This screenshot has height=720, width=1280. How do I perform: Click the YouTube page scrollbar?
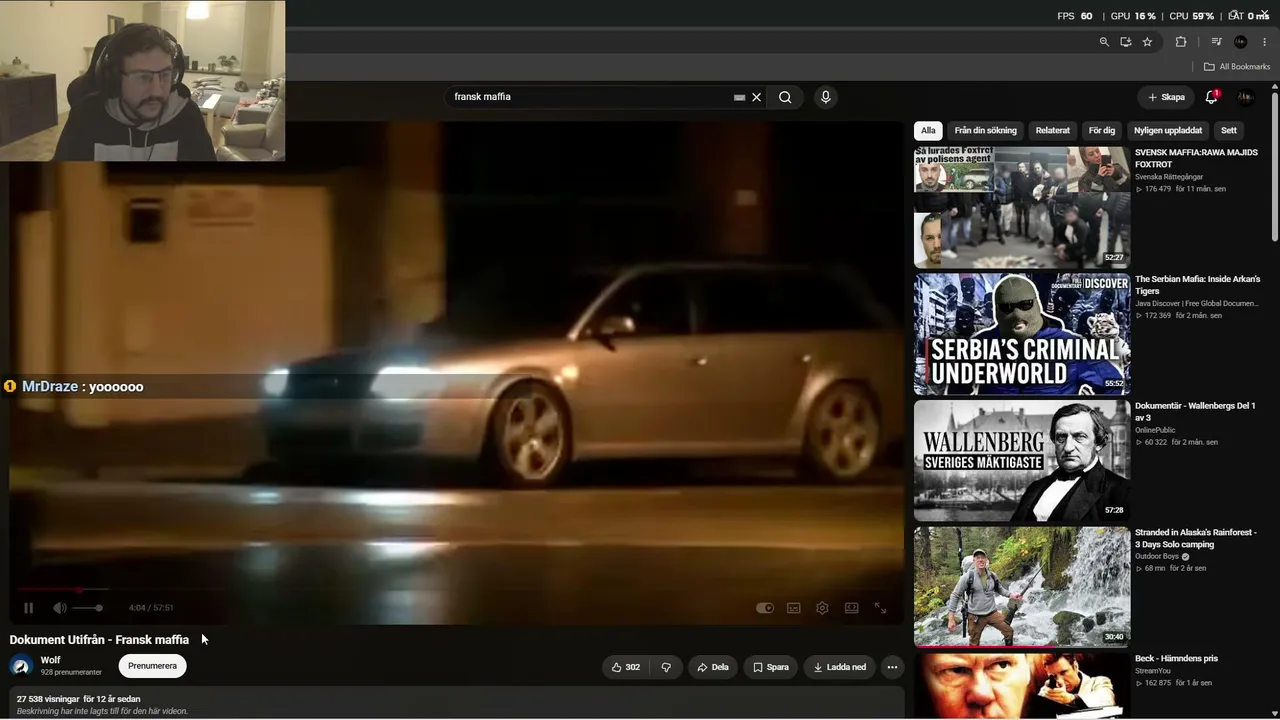(1274, 165)
